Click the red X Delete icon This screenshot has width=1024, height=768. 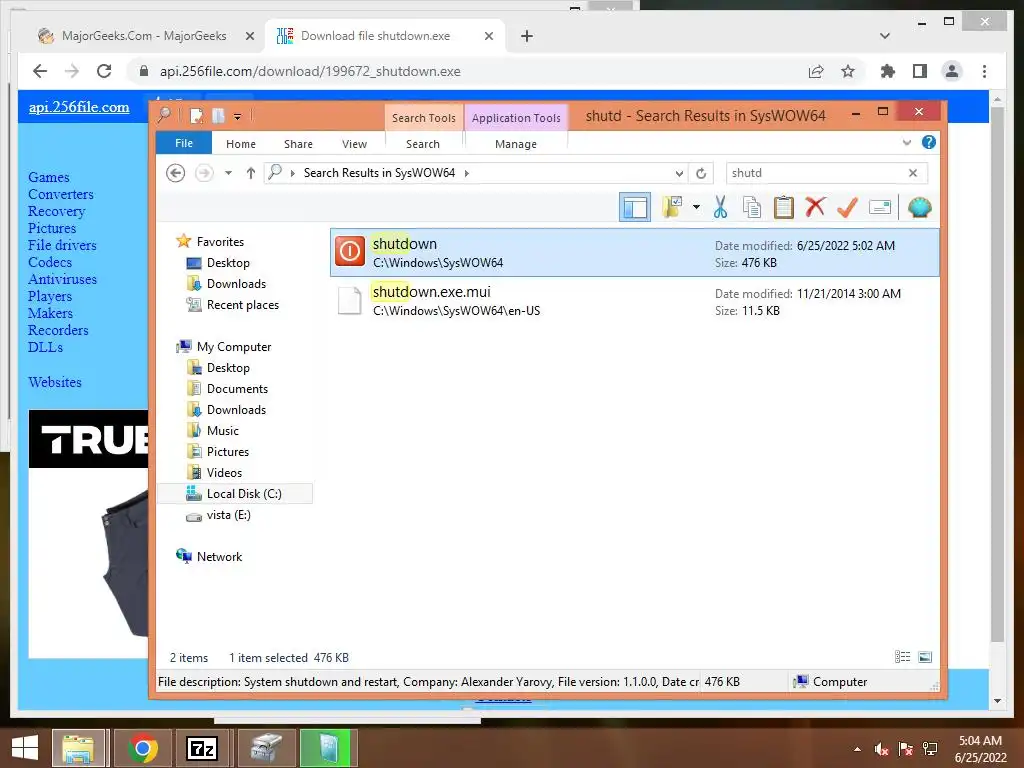(815, 207)
